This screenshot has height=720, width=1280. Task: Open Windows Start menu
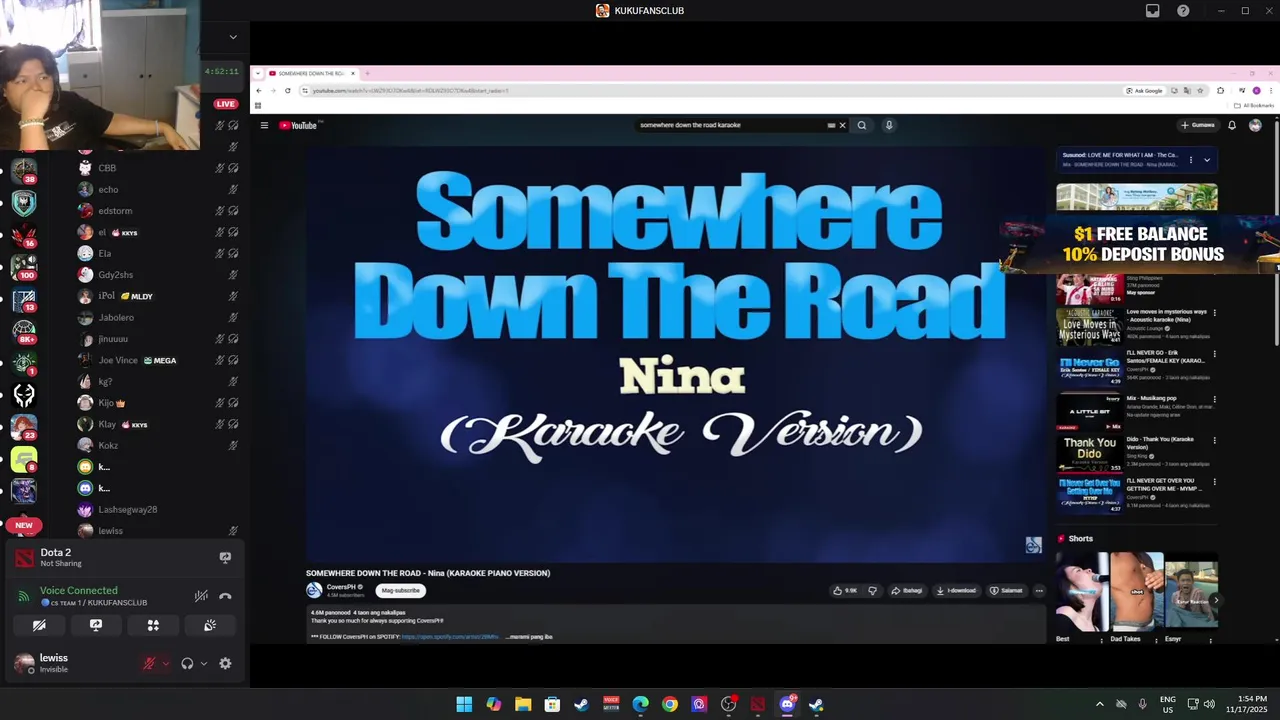click(464, 704)
